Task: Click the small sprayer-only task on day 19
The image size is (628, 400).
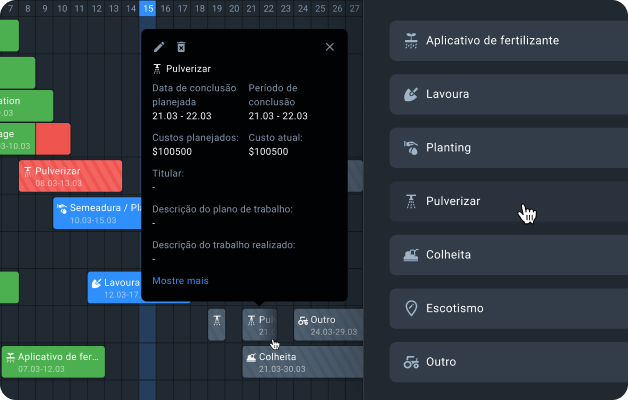Action: click(217, 325)
